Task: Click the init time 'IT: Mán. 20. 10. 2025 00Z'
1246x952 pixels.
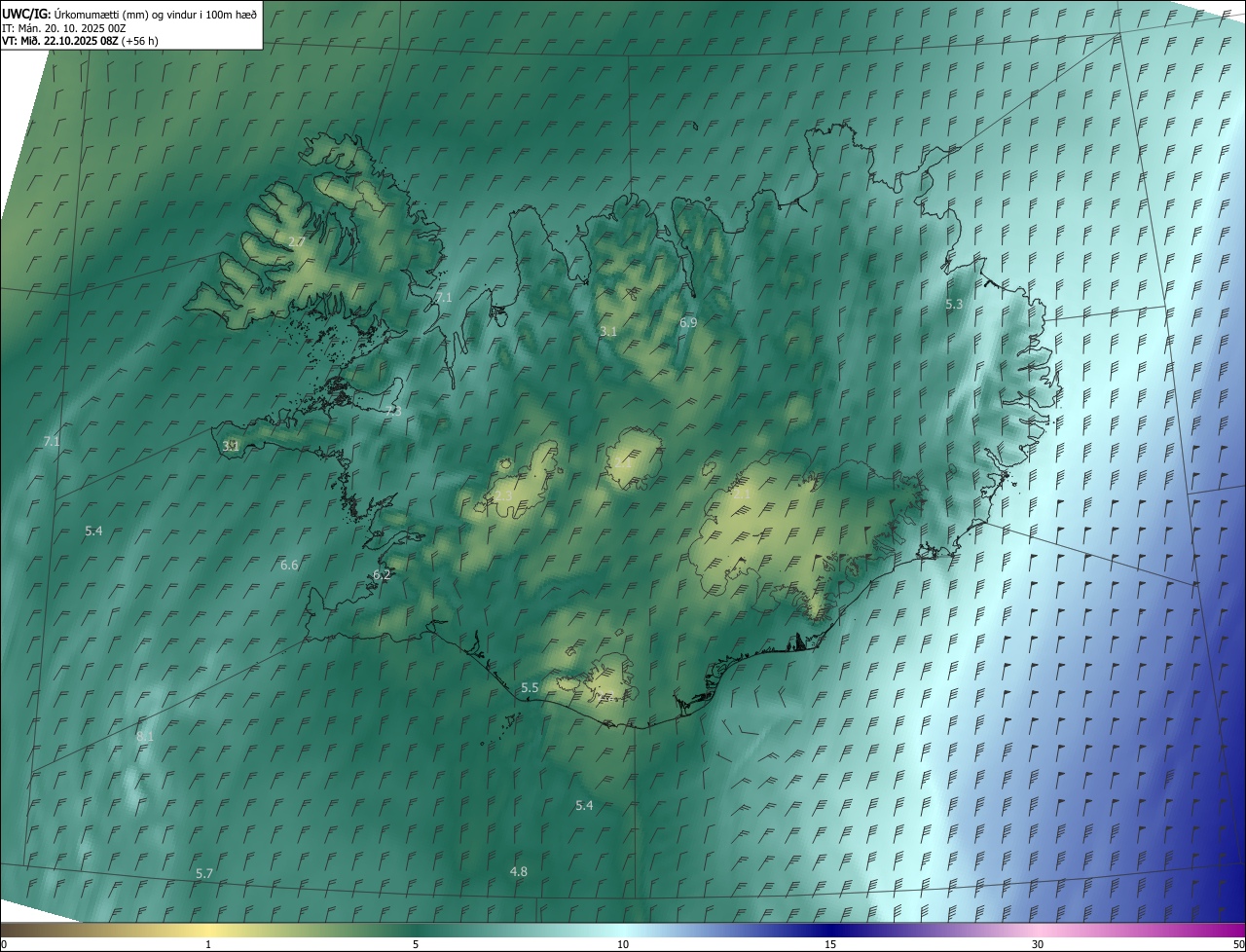Action: click(x=63, y=27)
